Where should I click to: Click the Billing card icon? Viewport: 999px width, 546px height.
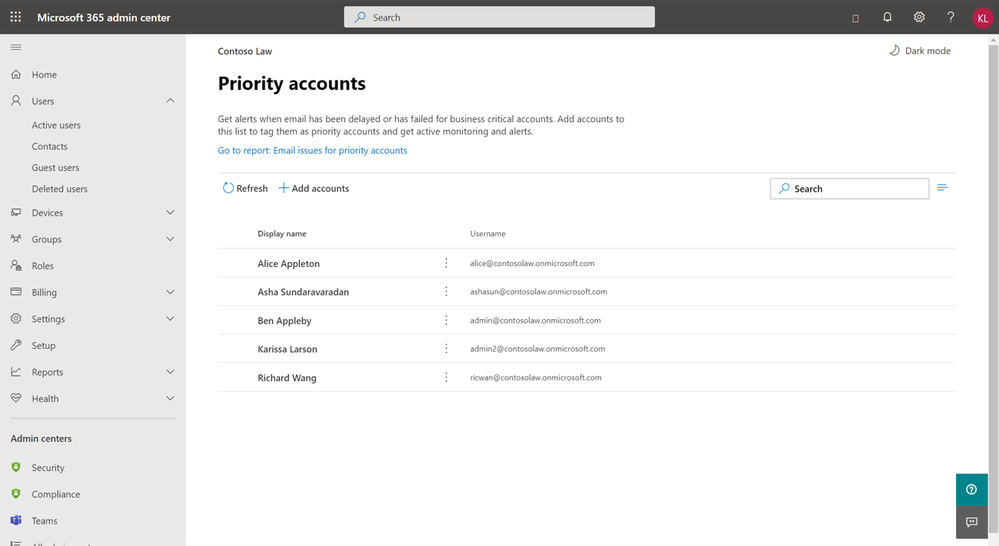[x=16, y=292]
